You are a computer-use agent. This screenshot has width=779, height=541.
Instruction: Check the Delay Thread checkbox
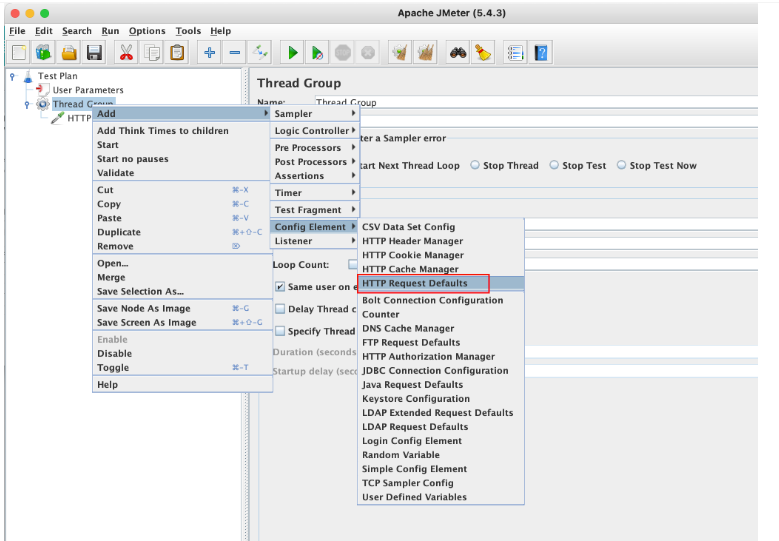280,309
